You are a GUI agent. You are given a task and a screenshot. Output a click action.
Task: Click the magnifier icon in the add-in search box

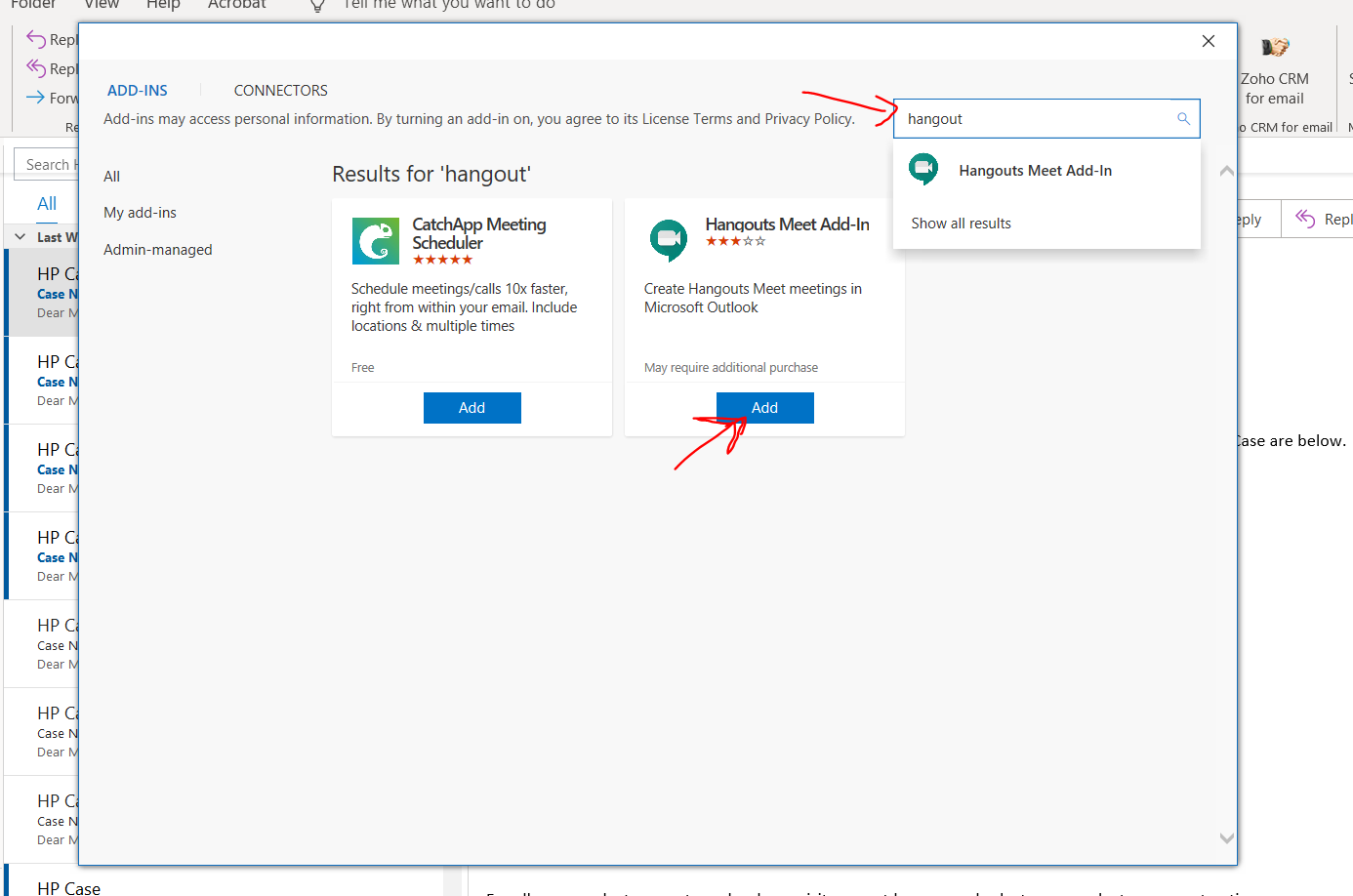(1184, 119)
